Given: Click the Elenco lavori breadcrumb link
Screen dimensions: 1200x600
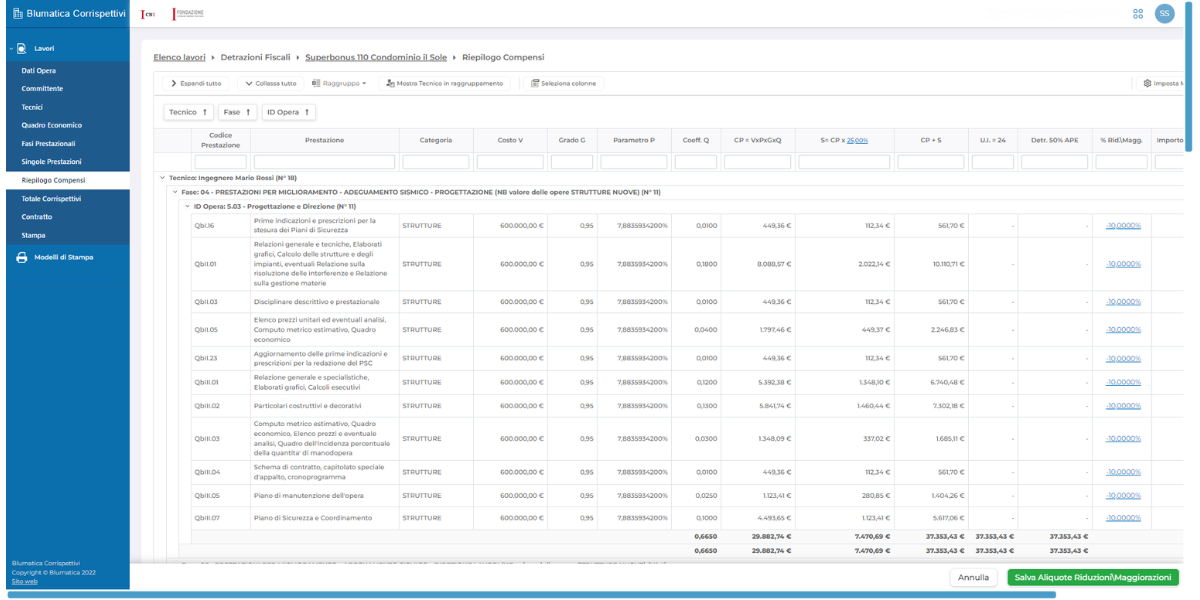Looking at the screenshot, I should click(179, 57).
